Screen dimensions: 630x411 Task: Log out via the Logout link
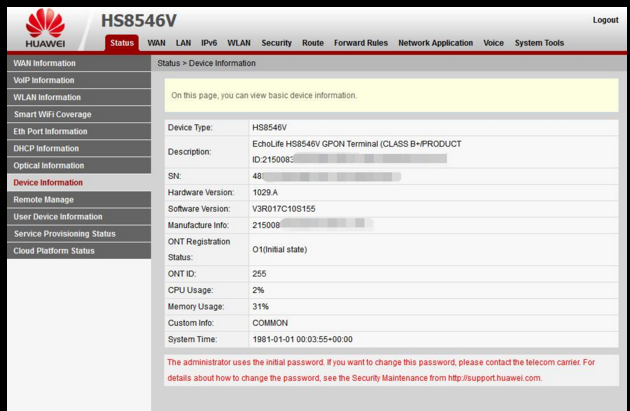click(x=605, y=20)
